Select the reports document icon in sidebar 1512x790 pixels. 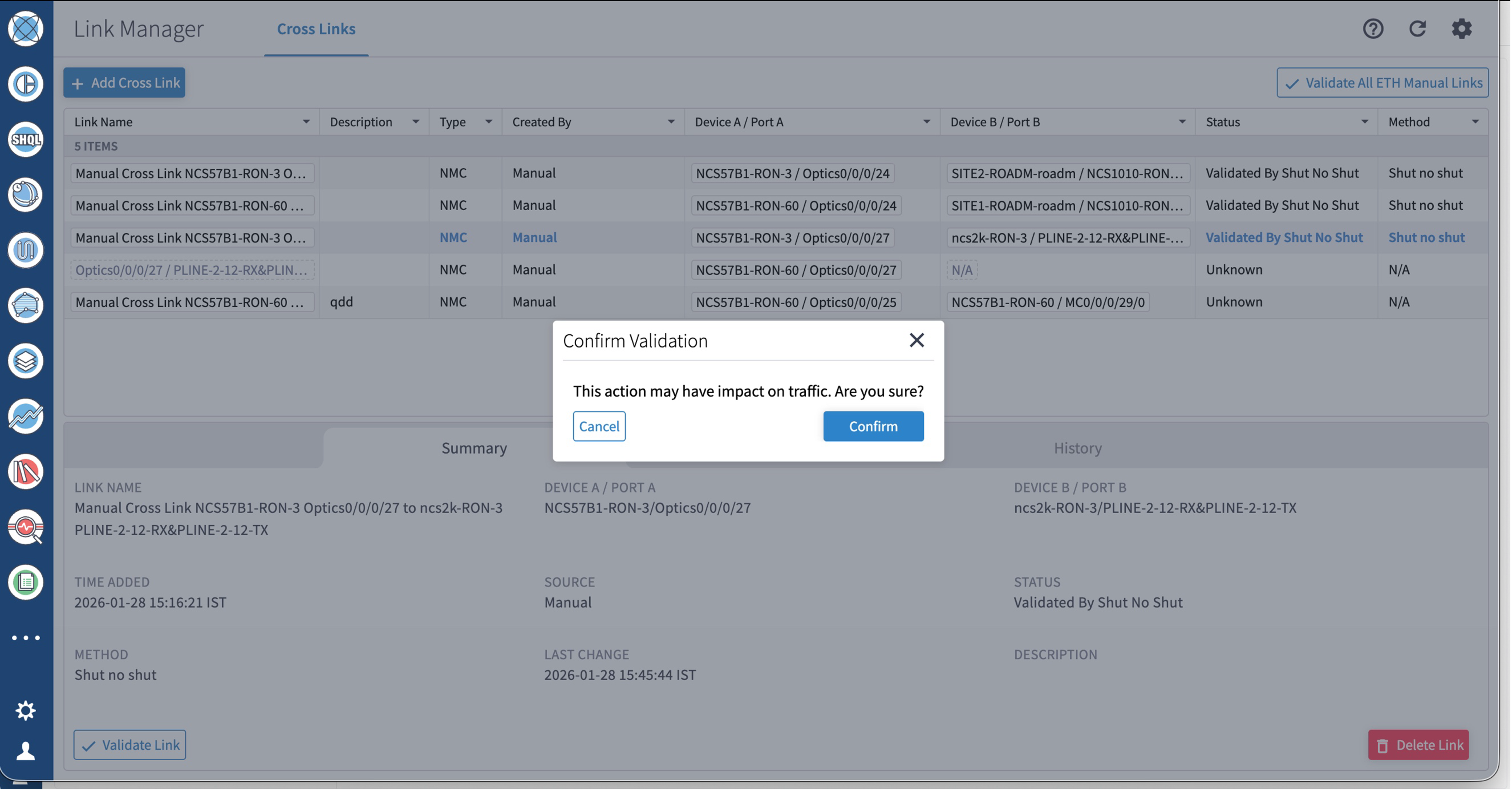click(25, 583)
